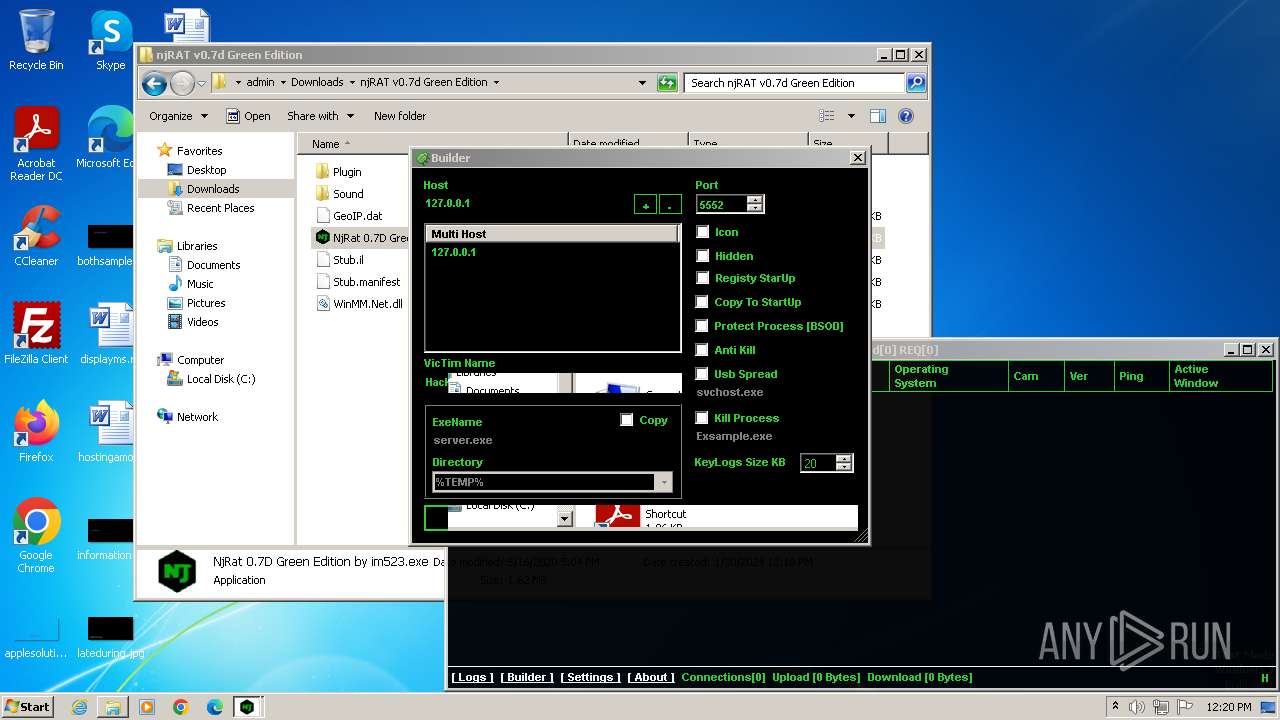Toggle the Copy checkbox next to ExeName
The image size is (1280, 720).
[627, 420]
